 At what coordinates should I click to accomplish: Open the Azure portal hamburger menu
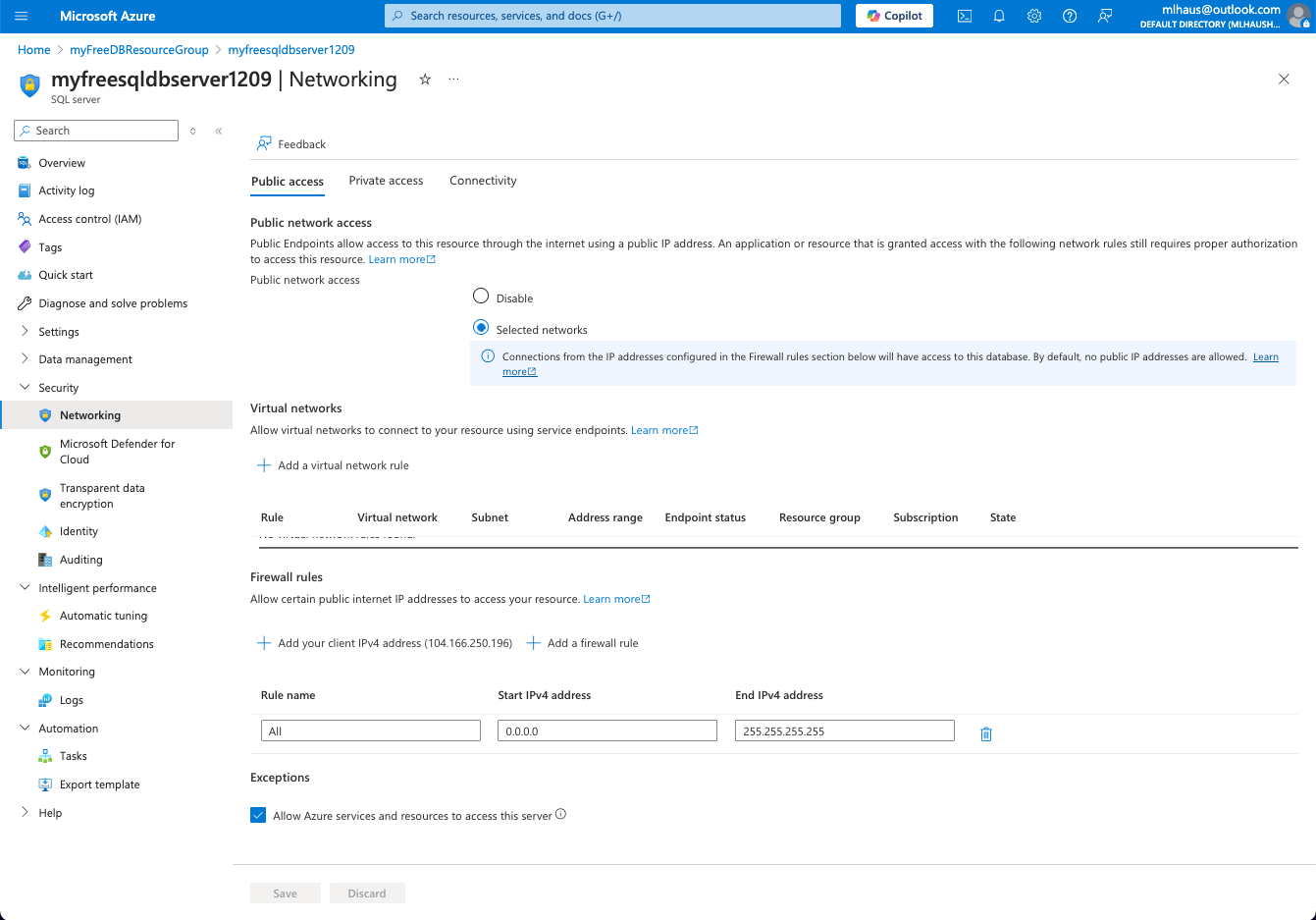tap(22, 16)
